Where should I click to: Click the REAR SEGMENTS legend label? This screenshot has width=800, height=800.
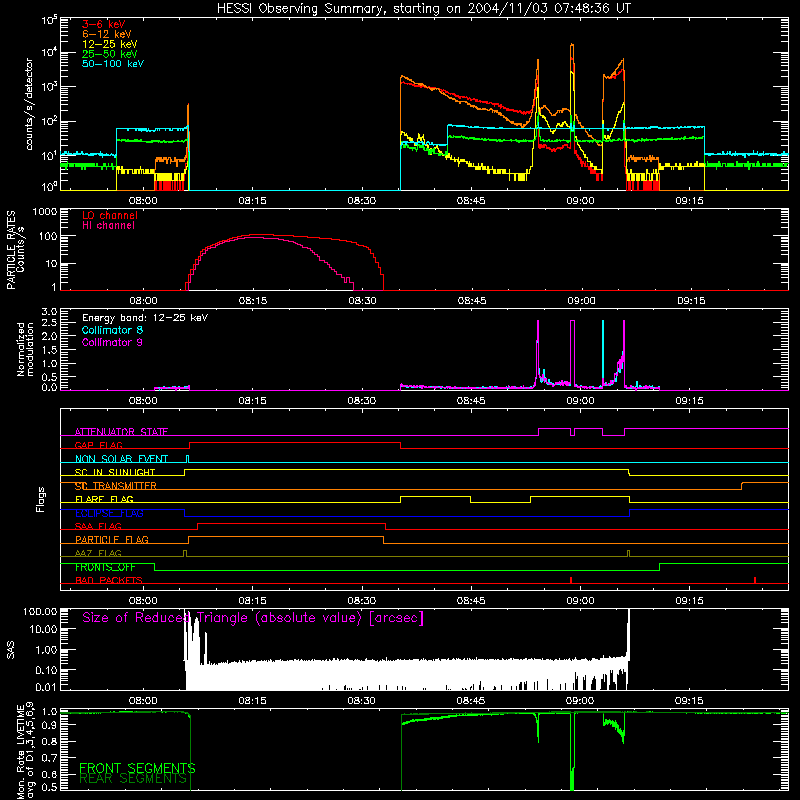133,779
